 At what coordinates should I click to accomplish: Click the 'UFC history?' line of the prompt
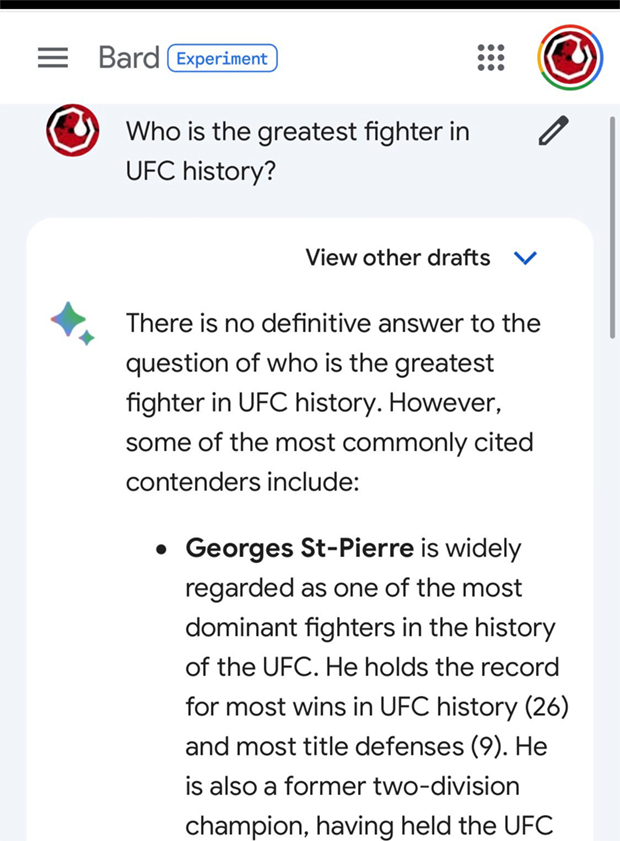[x=201, y=172]
